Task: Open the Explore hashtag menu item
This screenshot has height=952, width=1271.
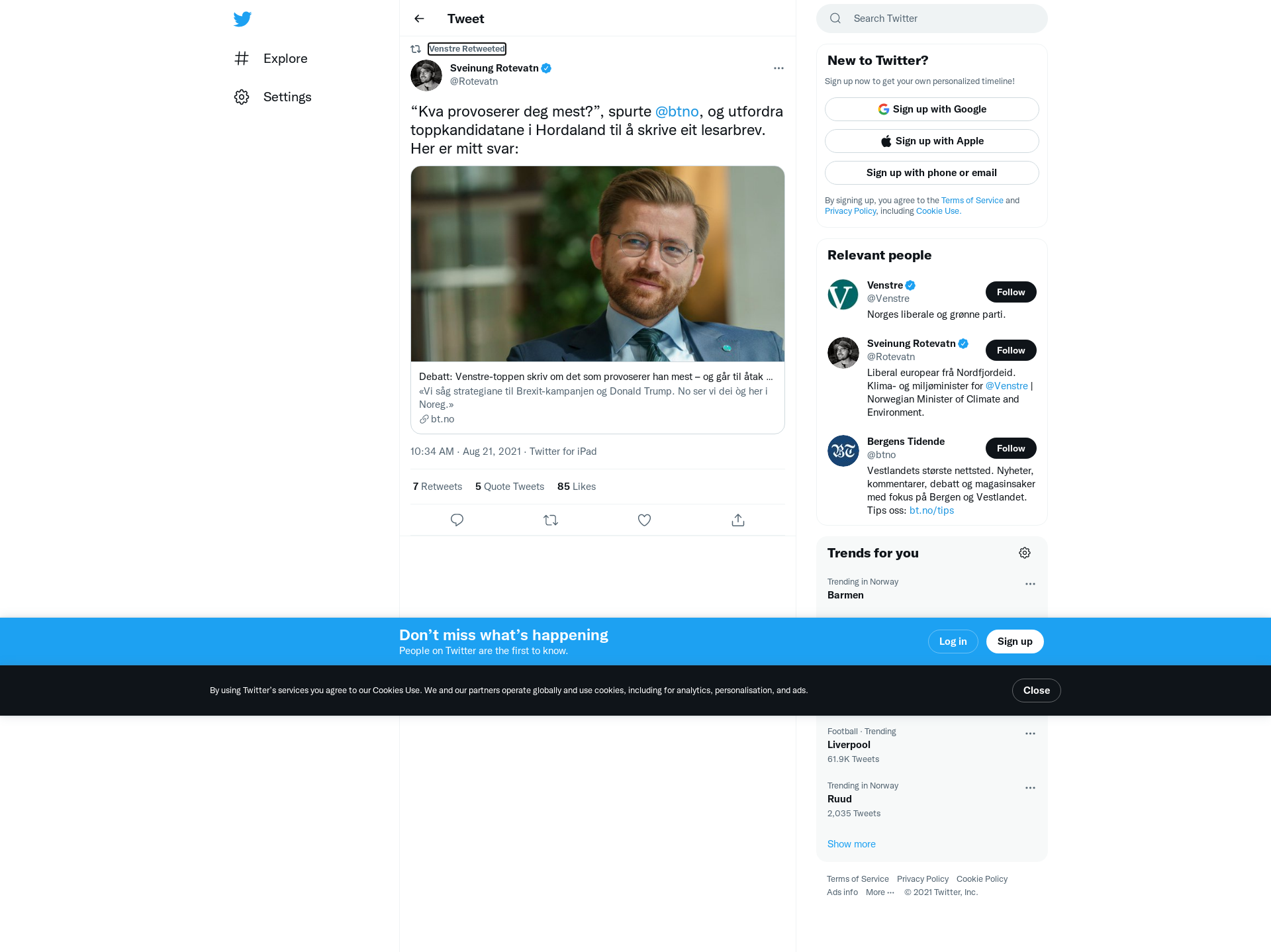Action: (271, 58)
